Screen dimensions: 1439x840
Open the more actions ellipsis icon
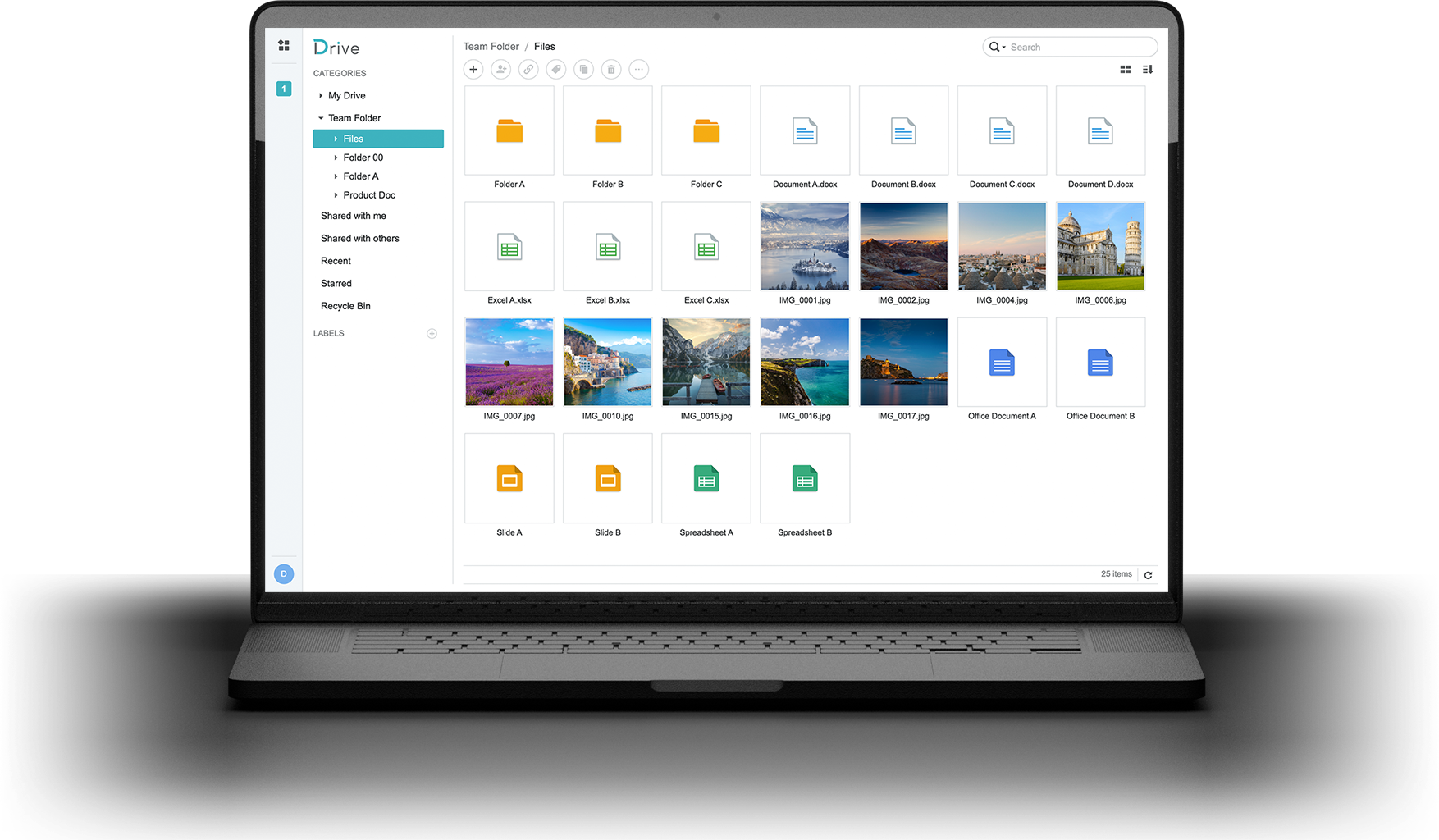638,69
